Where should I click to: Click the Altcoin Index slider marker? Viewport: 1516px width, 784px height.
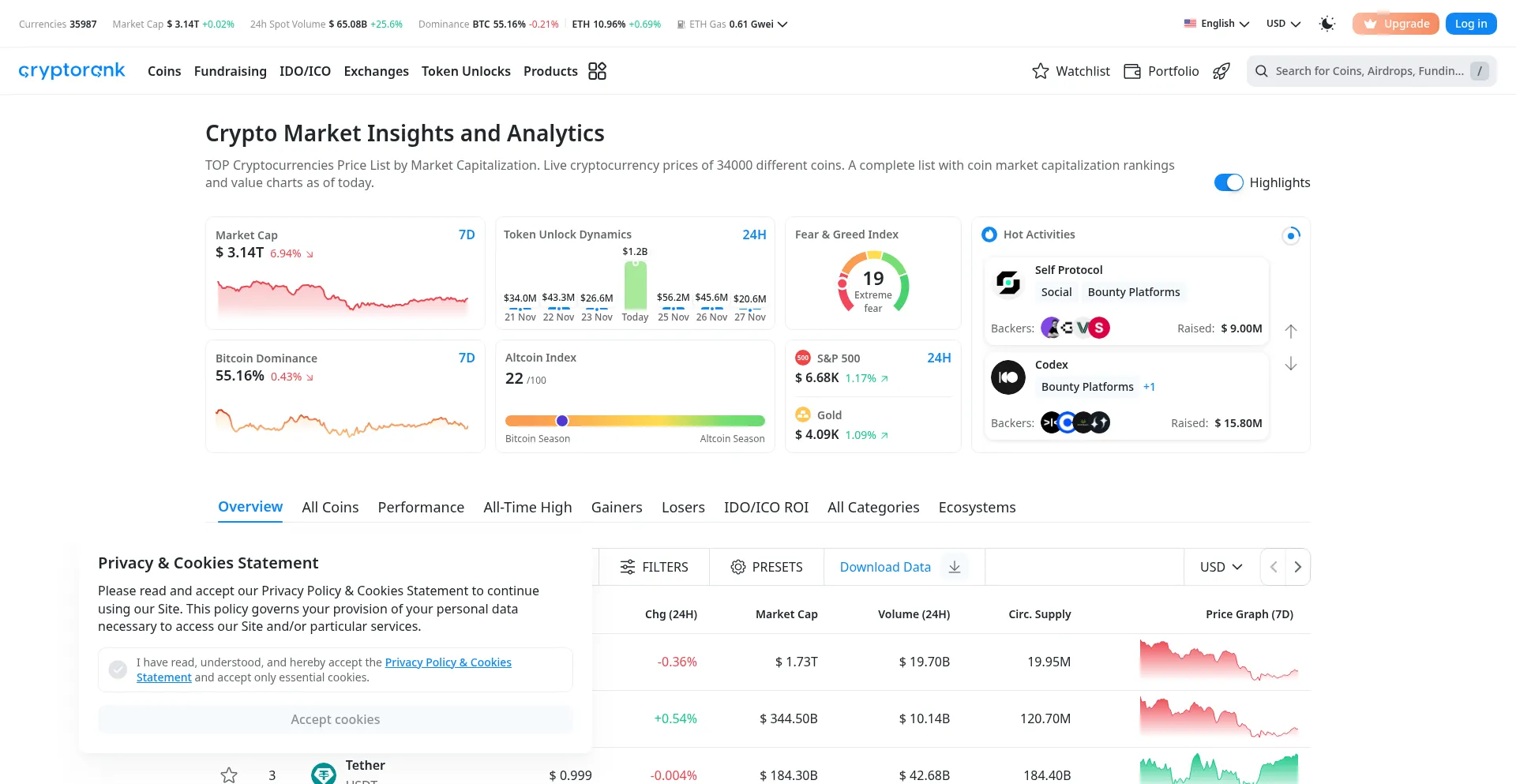coord(562,421)
